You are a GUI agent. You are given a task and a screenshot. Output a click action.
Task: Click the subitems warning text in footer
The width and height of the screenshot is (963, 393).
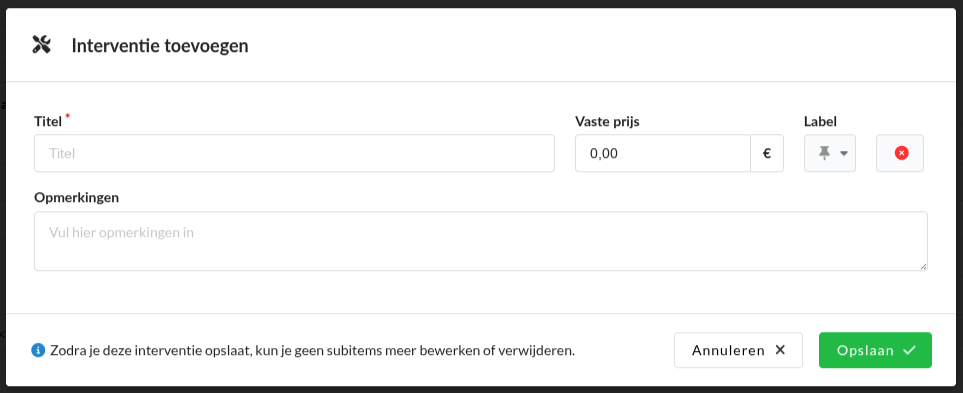point(313,351)
